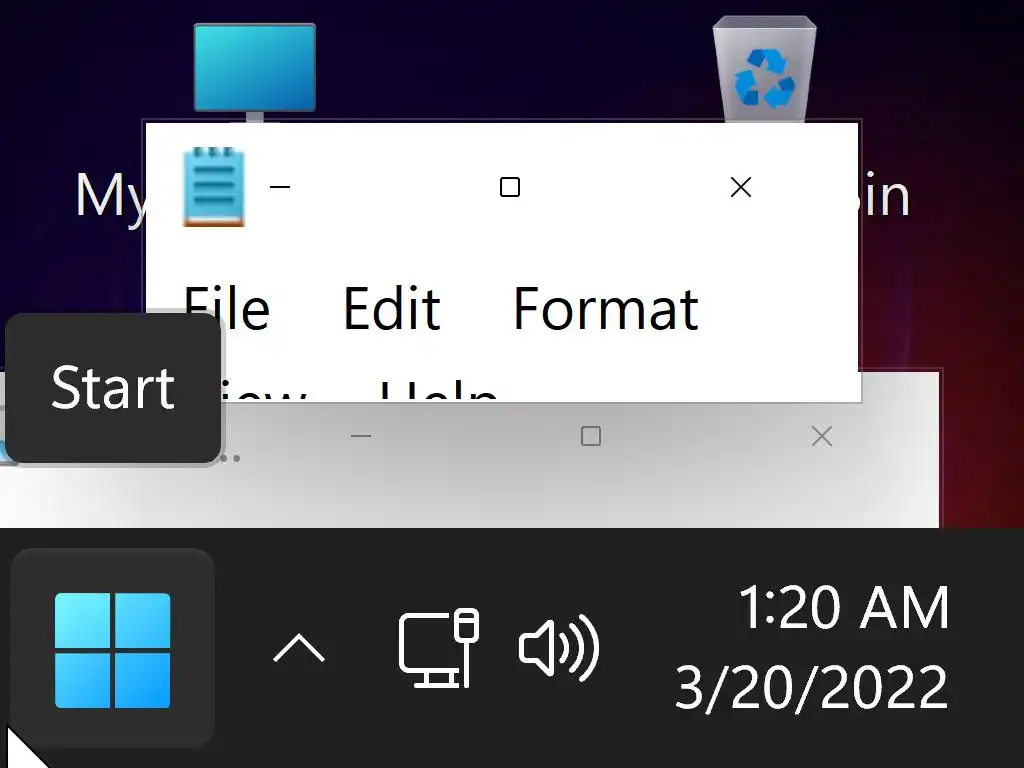The image size is (1024, 768).
Task: Open the Edit menu in Notepad
Action: 391,309
